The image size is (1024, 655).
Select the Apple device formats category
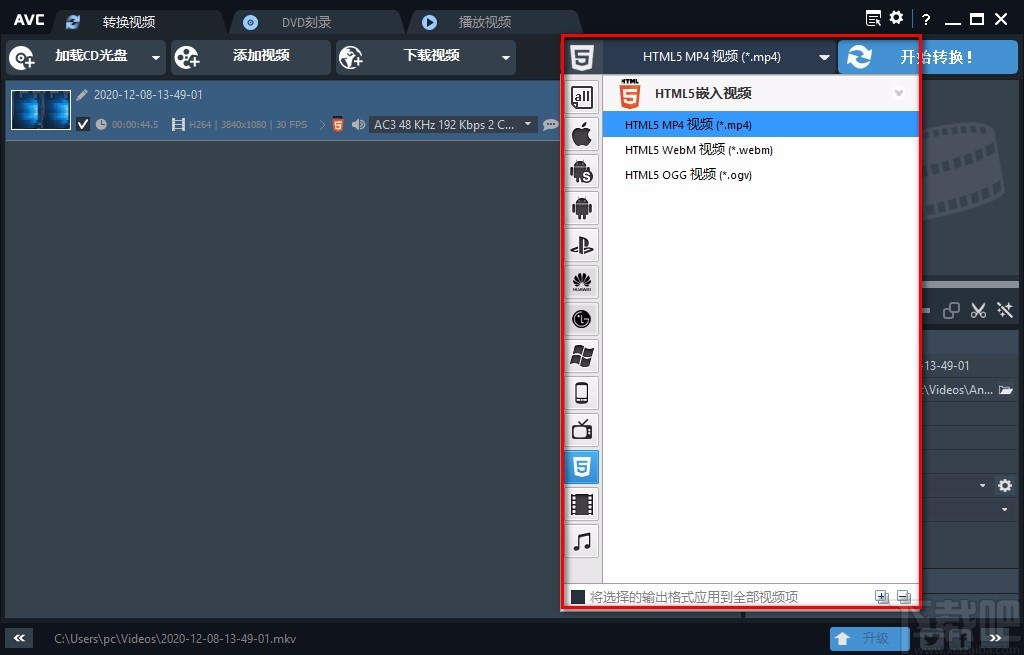coord(582,133)
